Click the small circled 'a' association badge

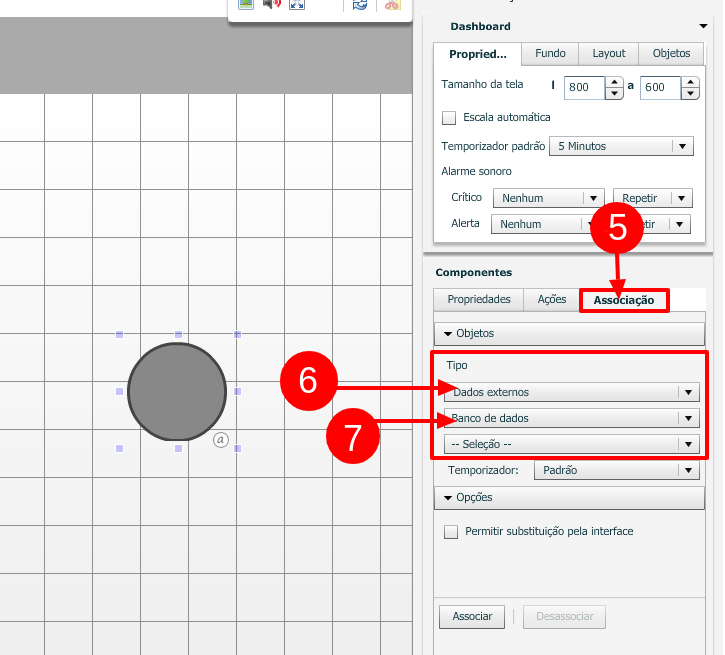tap(221, 440)
